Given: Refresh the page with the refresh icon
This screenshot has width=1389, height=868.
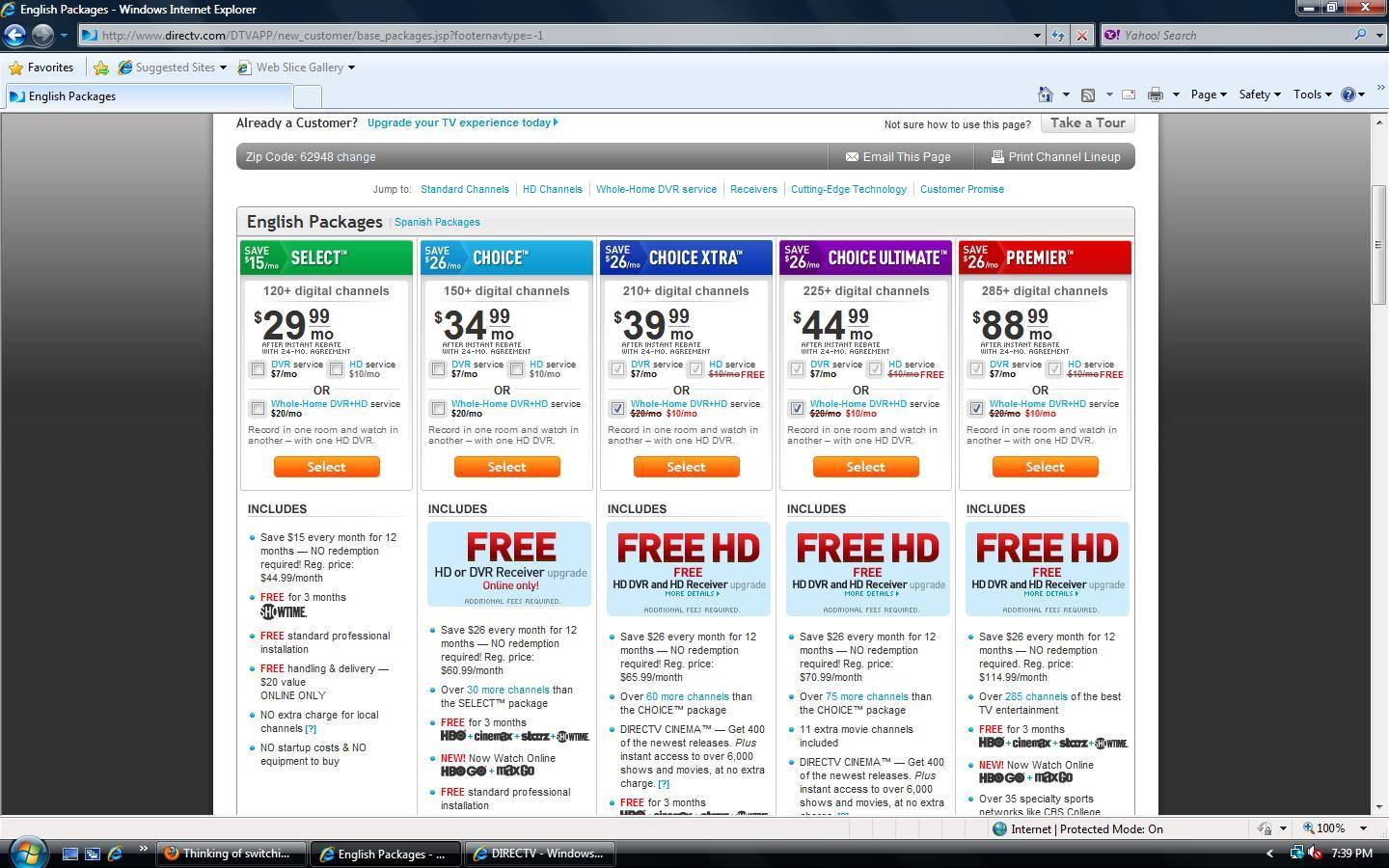Looking at the screenshot, I should point(1058,36).
